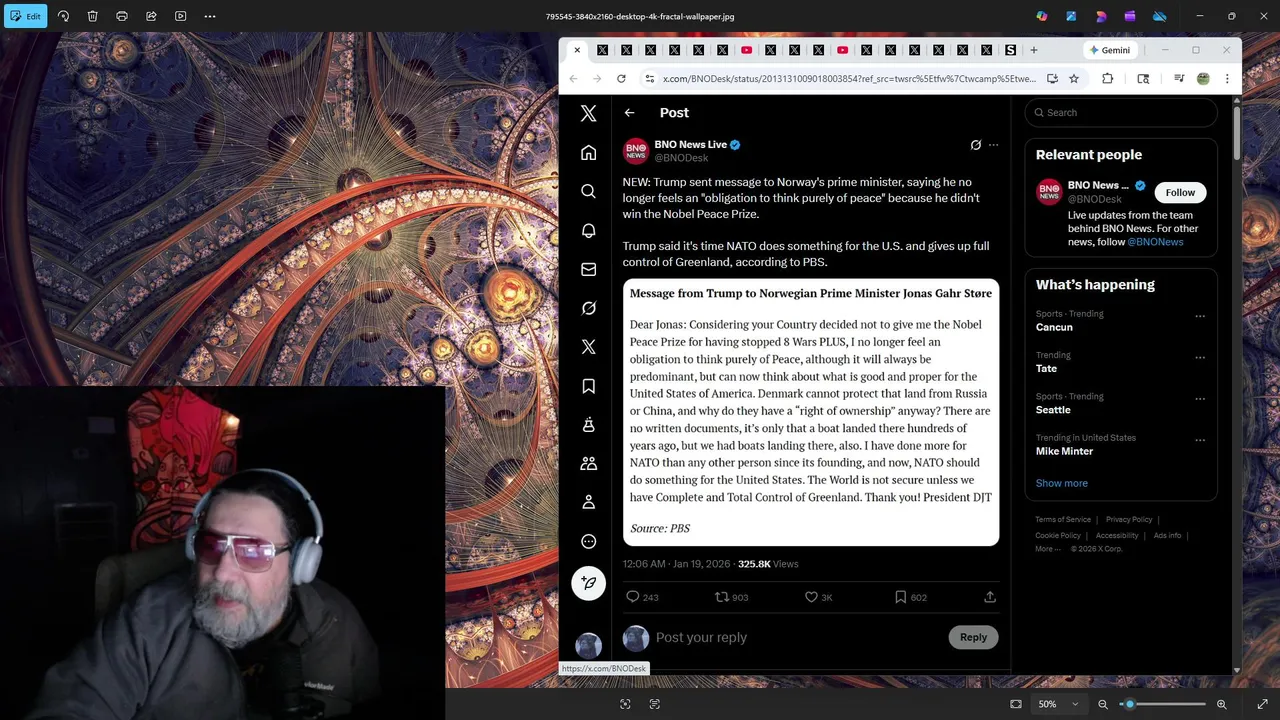The height and width of the screenshot is (720, 1280).
Task: Go to X Home
Action: (588, 153)
